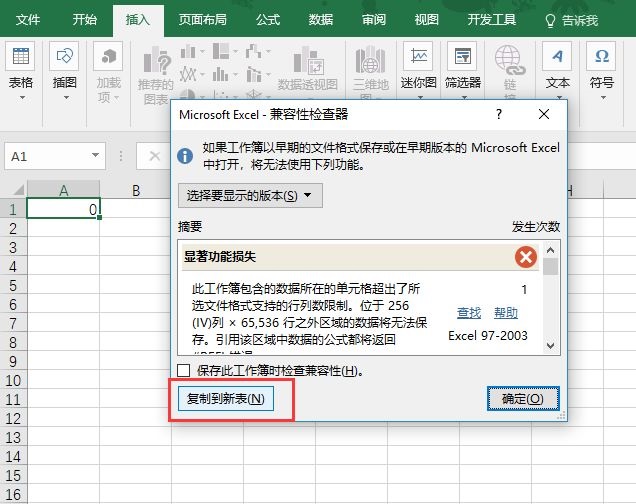Viewport: 636px width, 504px height.
Task: Close the compatibility checker dialog
Action: [544, 114]
